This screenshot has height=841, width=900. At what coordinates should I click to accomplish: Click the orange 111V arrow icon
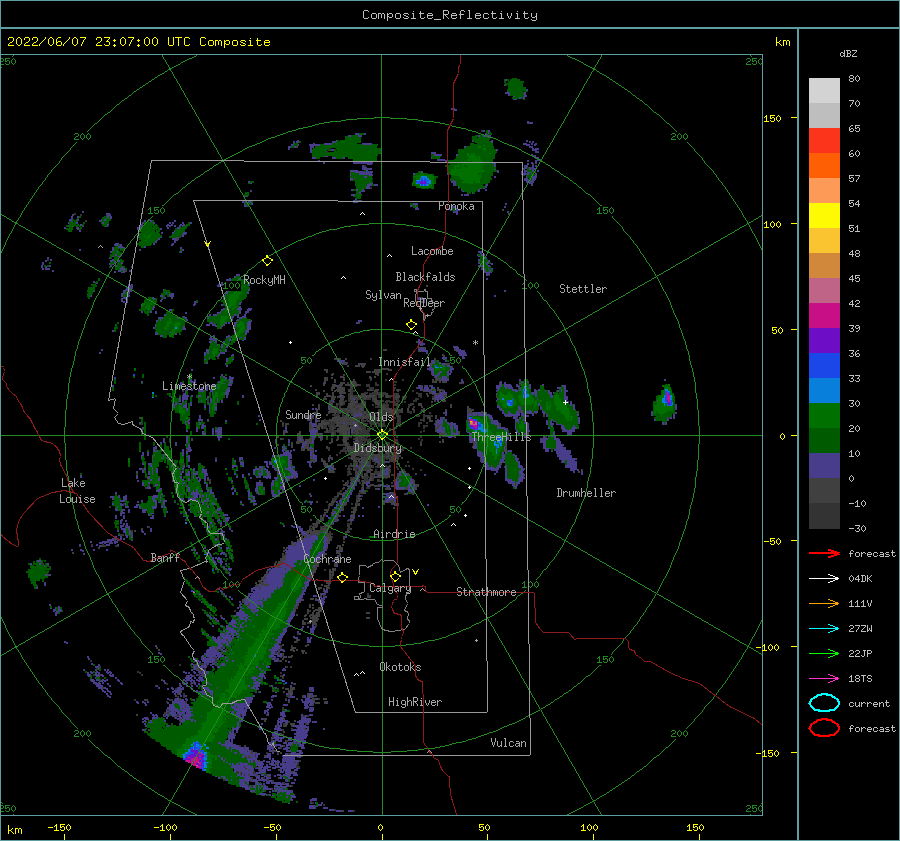click(x=824, y=603)
